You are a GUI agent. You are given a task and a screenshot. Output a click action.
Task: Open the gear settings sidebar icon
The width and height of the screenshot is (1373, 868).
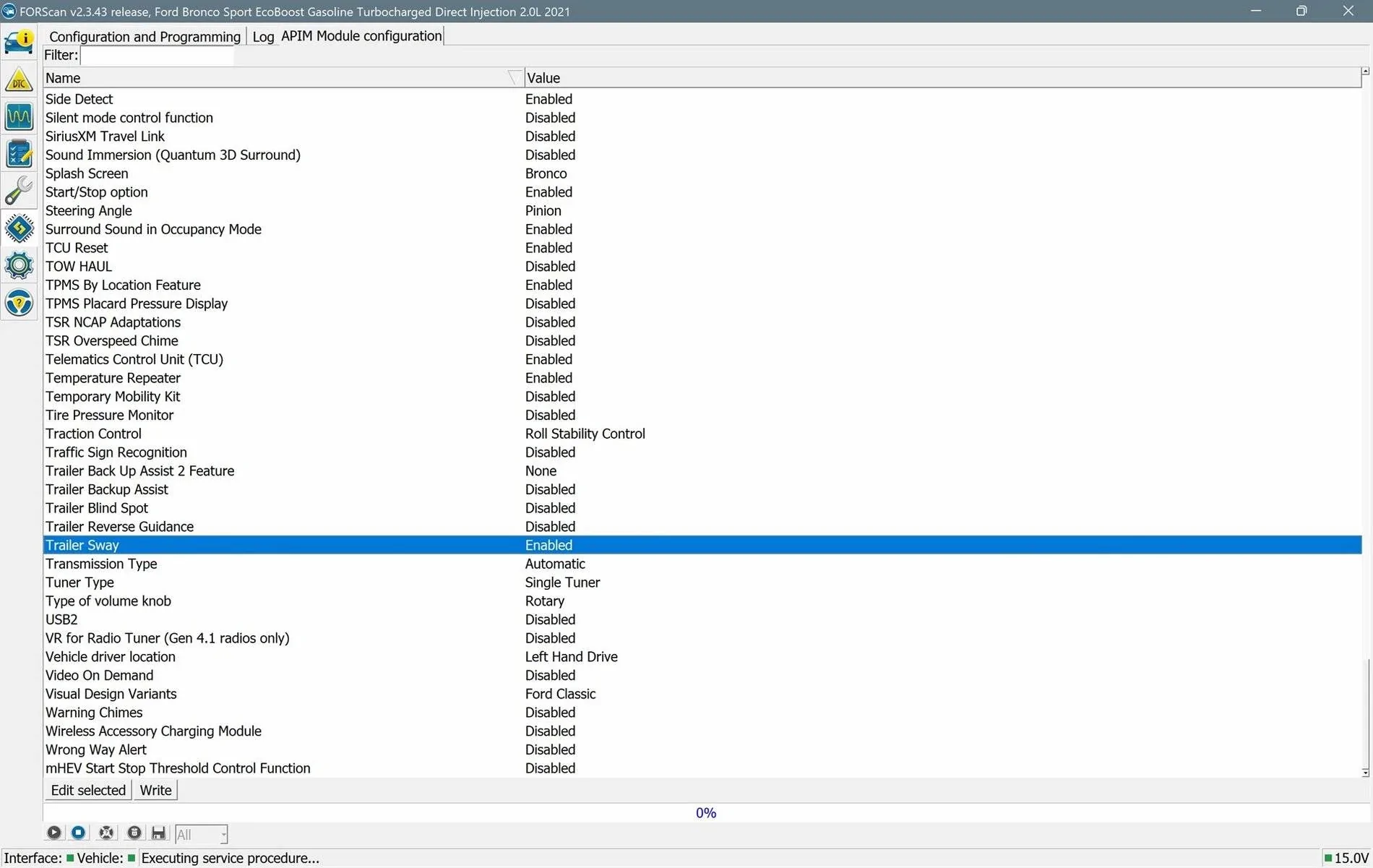pos(19,265)
